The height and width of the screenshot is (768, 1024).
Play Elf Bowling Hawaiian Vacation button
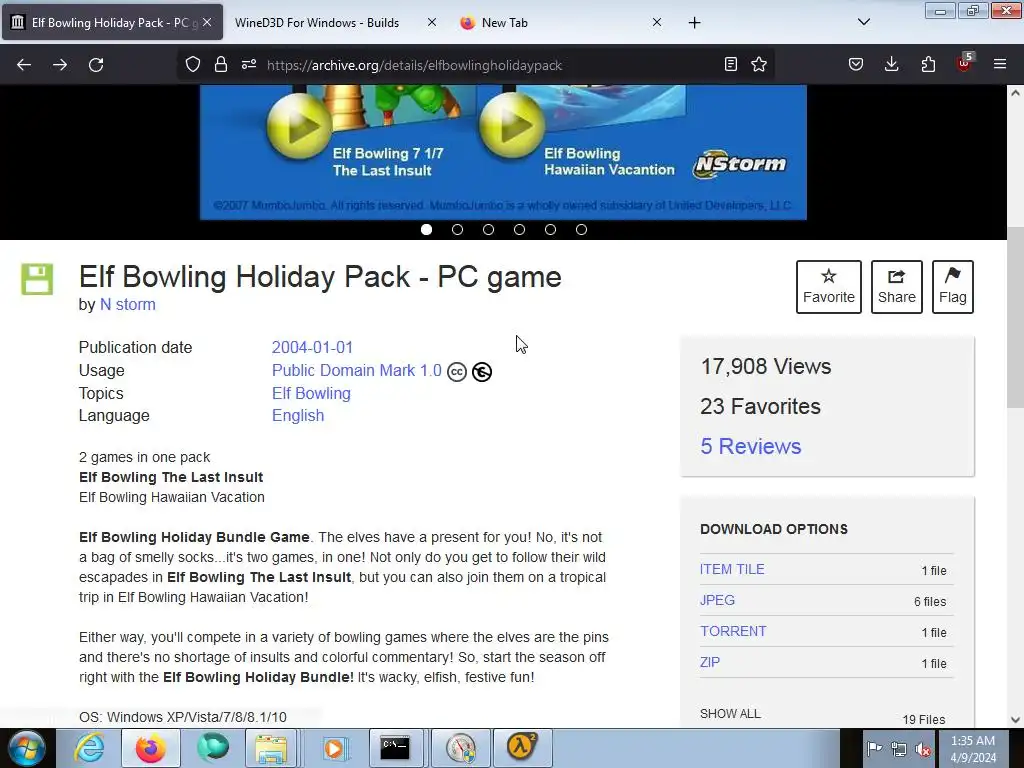pyautogui.click(x=512, y=125)
